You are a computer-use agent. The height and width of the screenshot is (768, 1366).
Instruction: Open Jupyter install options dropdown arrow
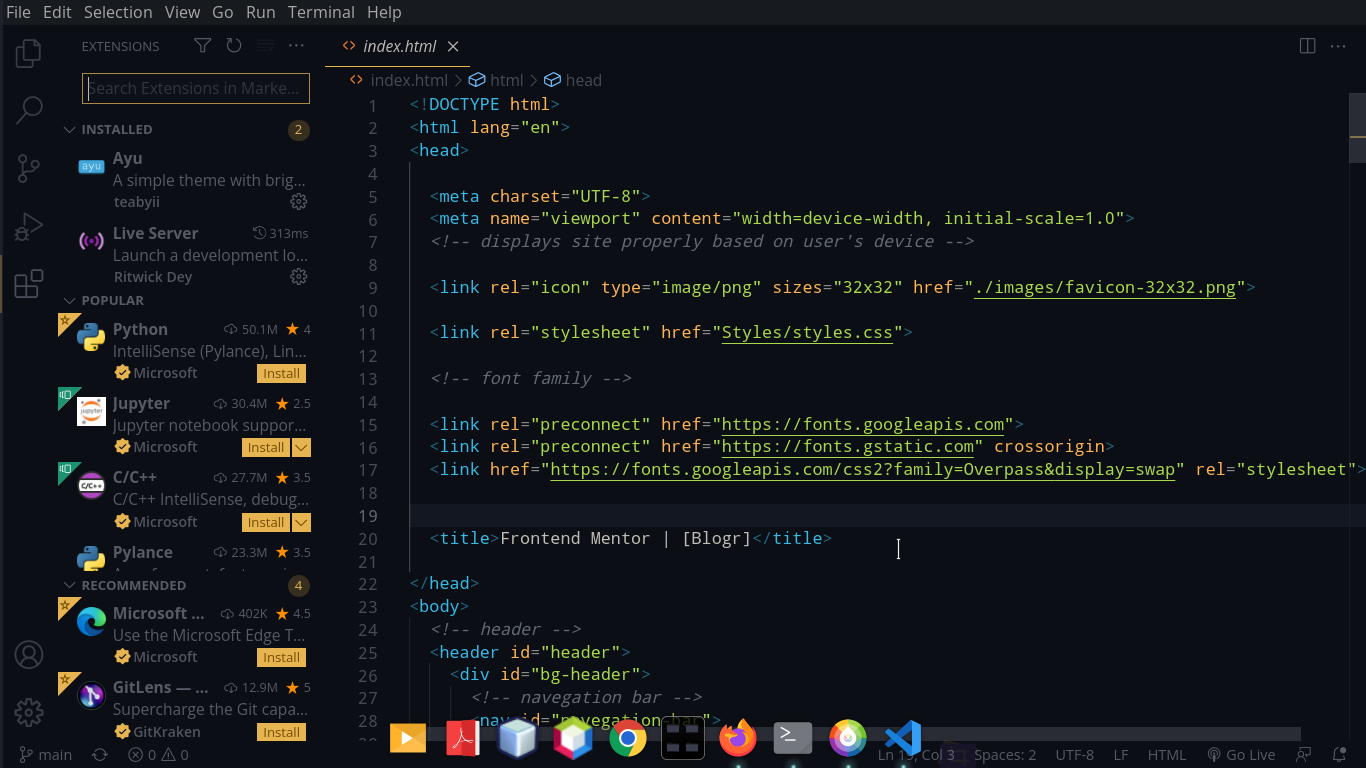pos(301,448)
